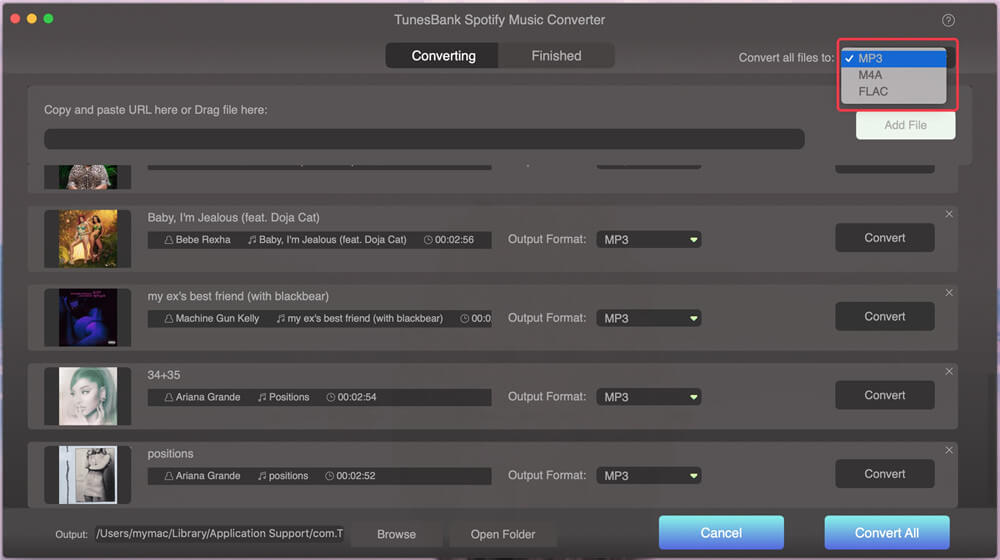The height and width of the screenshot is (560, 1000).
Task: Remove the positions track with X
Action: [949, 450]
